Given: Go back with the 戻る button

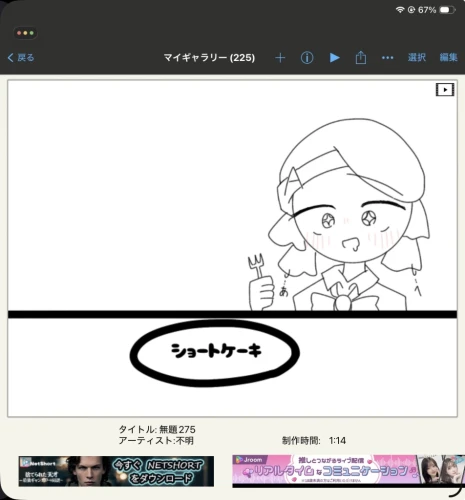Looking at the screenshot, I should [x=21, y=58].
